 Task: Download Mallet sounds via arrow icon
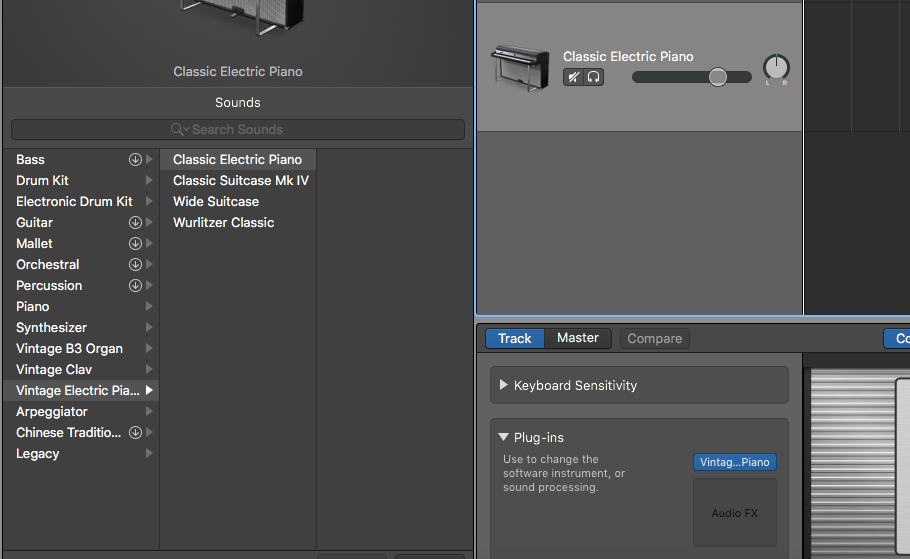135,243
